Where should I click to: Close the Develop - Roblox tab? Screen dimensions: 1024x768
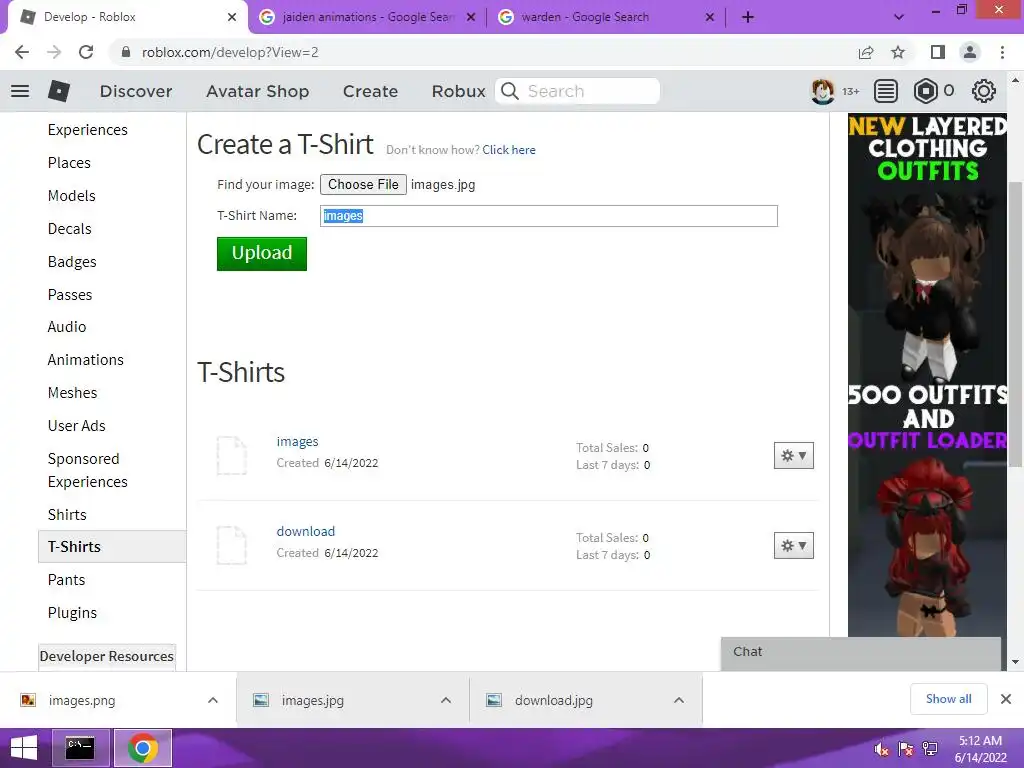click(232, 17)
